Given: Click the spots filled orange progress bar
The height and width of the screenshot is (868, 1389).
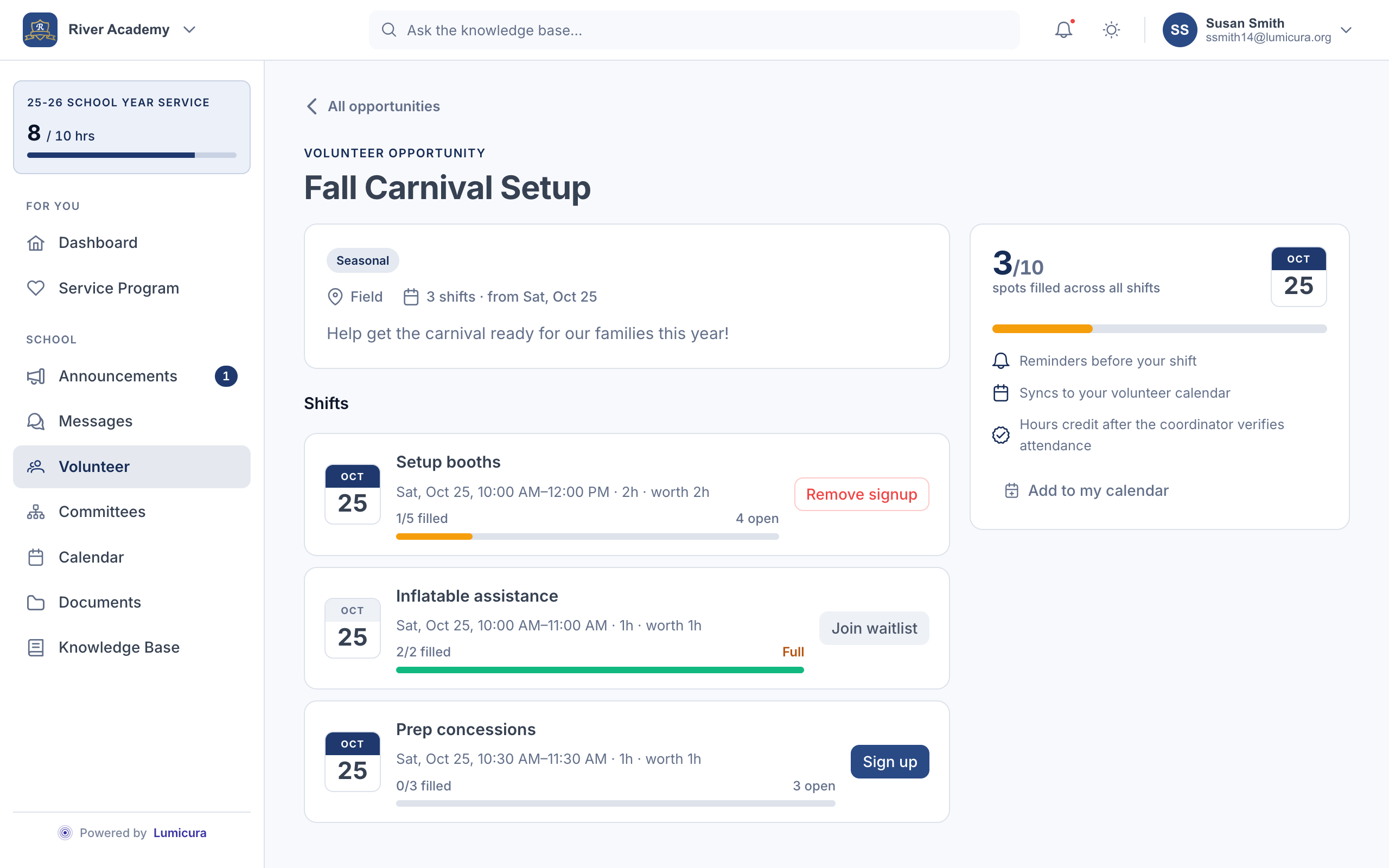Looking at the screenshot, I should coord(1159,329).
